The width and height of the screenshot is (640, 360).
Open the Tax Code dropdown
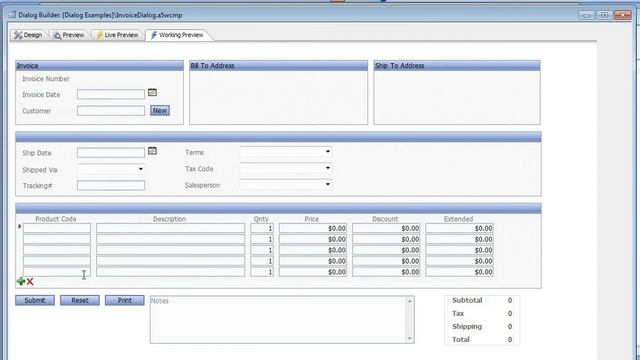328,168
